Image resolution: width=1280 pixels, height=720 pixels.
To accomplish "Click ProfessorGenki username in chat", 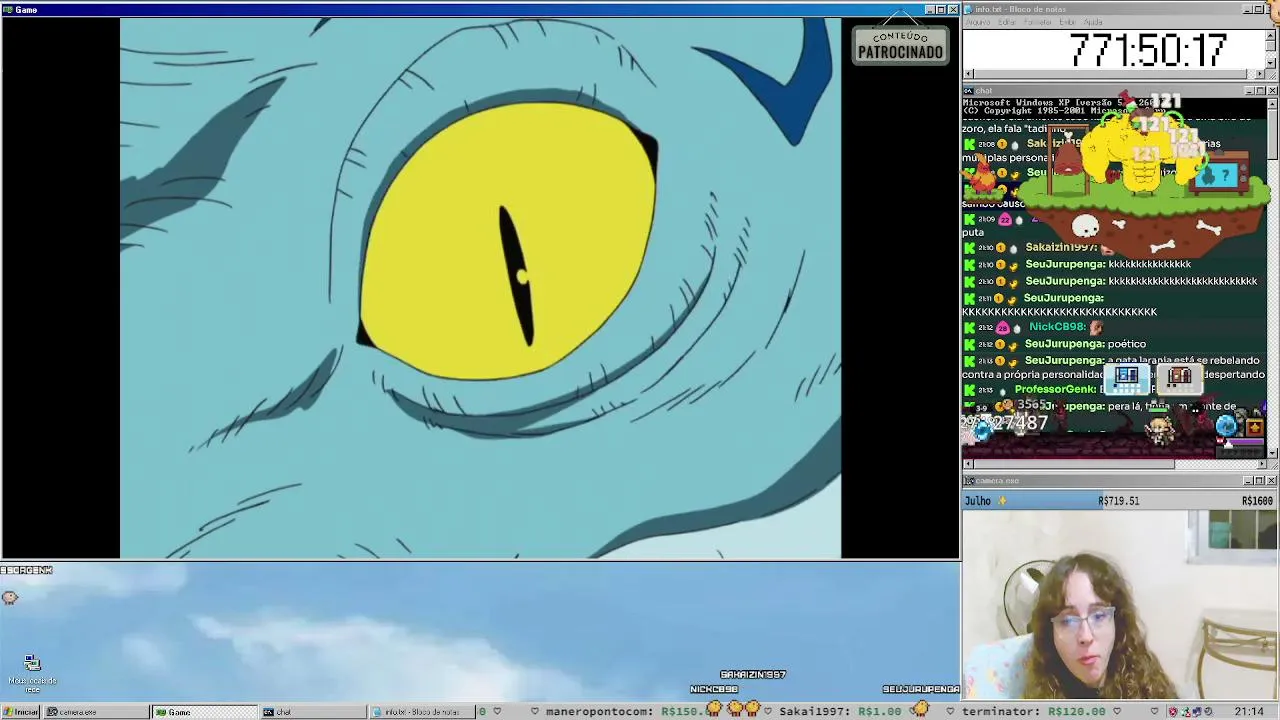I will click(x=1055, y=389).
